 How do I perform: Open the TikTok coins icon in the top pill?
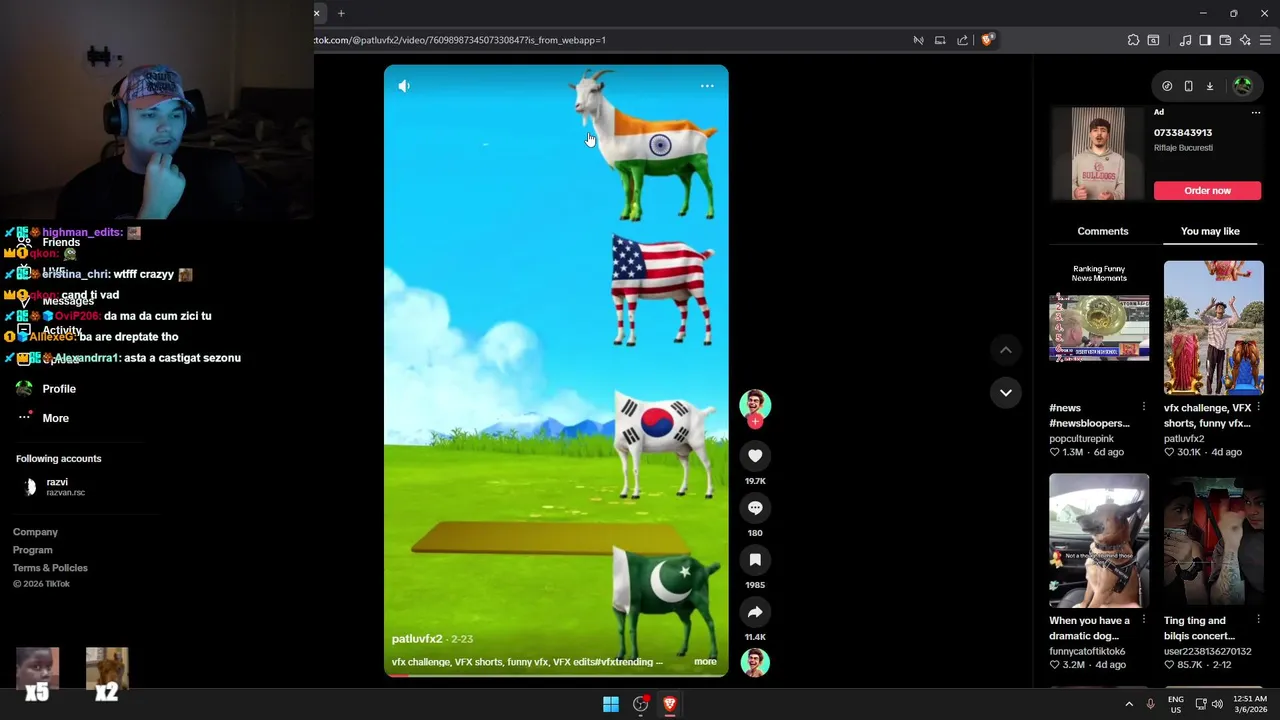tap(1167, 86)
